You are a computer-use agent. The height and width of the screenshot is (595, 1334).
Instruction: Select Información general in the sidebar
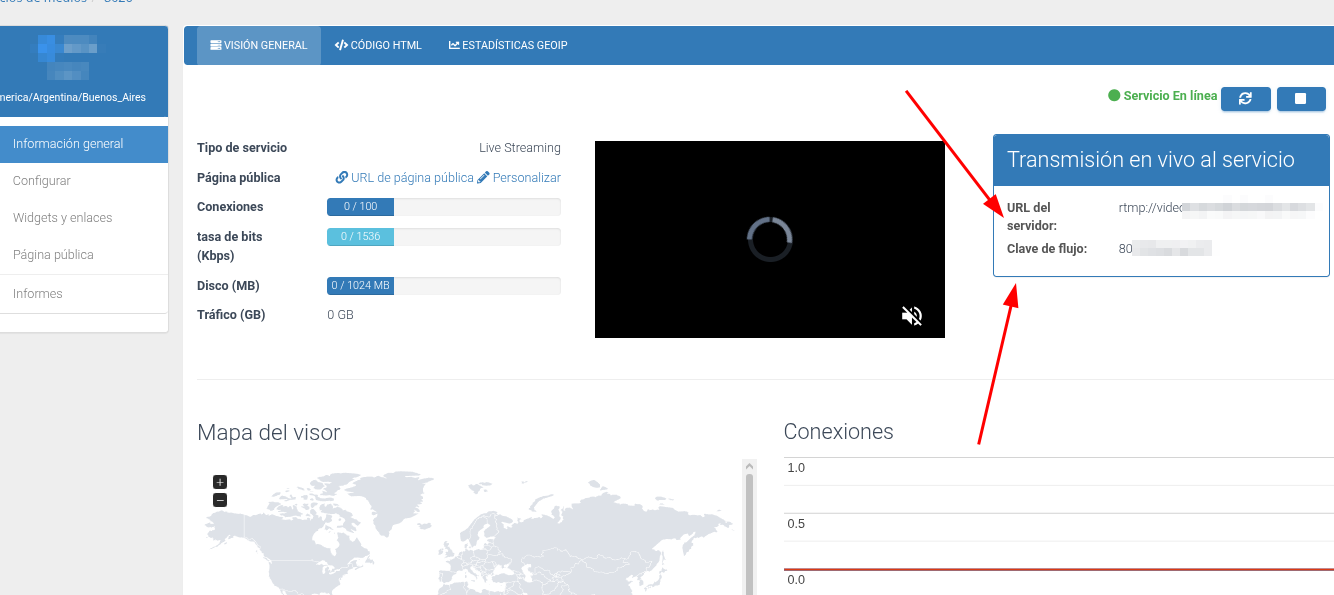tap(84, 144)
